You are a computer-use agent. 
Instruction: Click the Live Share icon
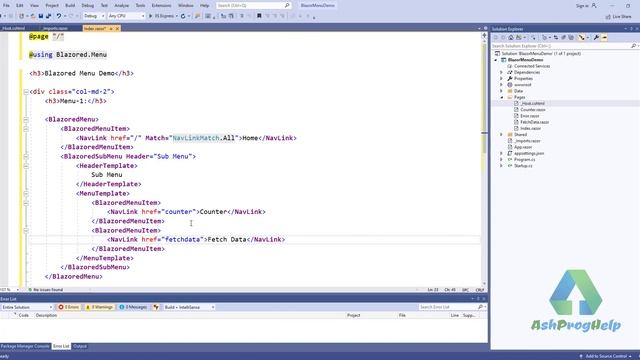(x=608, y=17)
